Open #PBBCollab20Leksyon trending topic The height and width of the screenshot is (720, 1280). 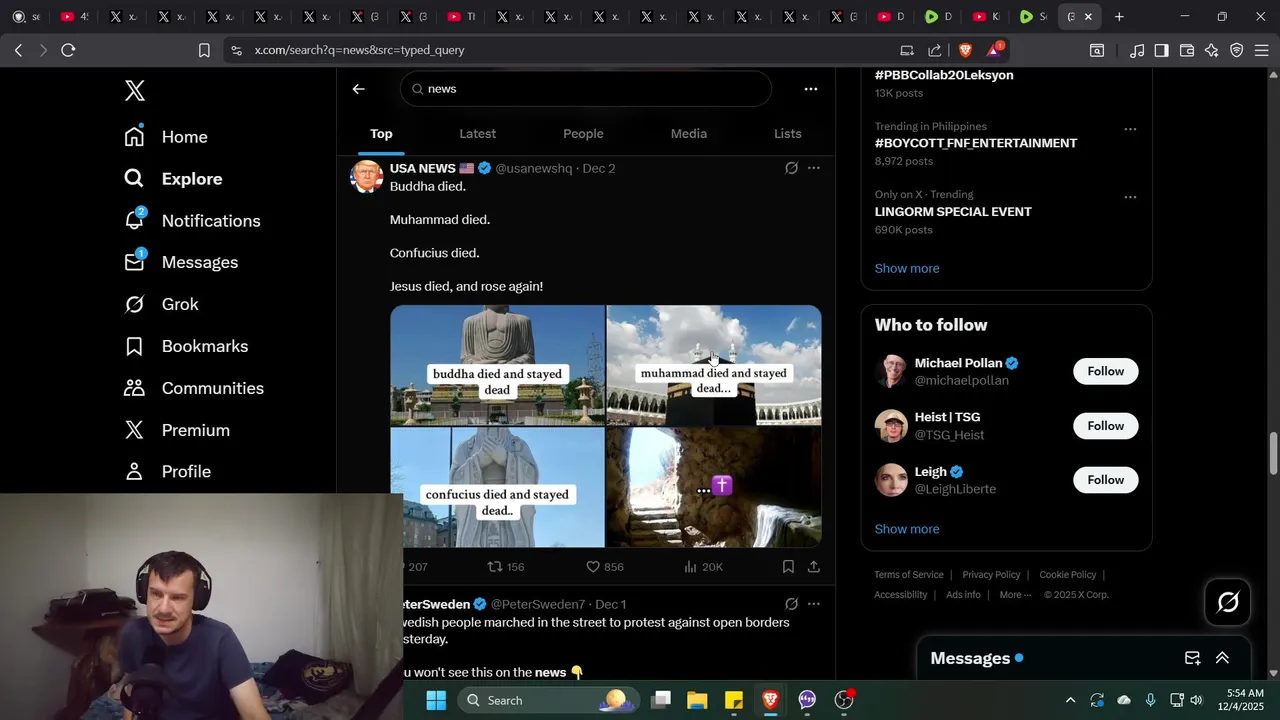(x=944, y=75)
